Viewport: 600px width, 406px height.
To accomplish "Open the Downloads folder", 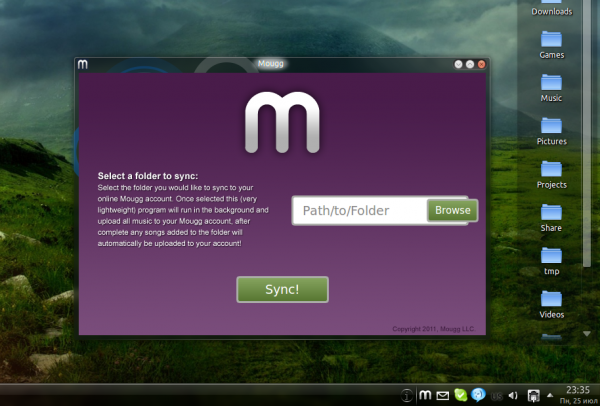I will click(551, 8).
